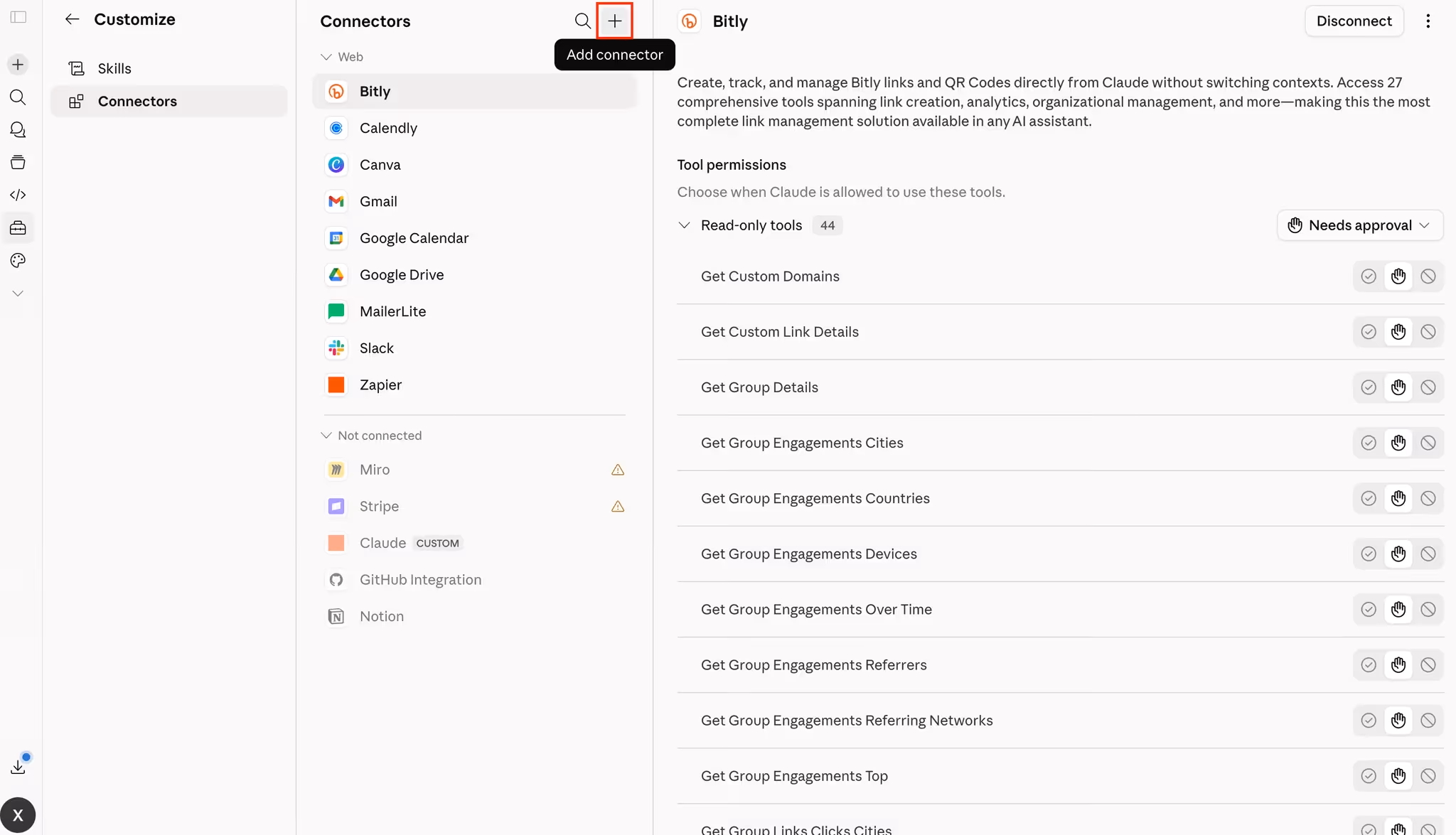
Task: Click the CUSTOM badge beside Claude
Action: [x=437, y=543]
